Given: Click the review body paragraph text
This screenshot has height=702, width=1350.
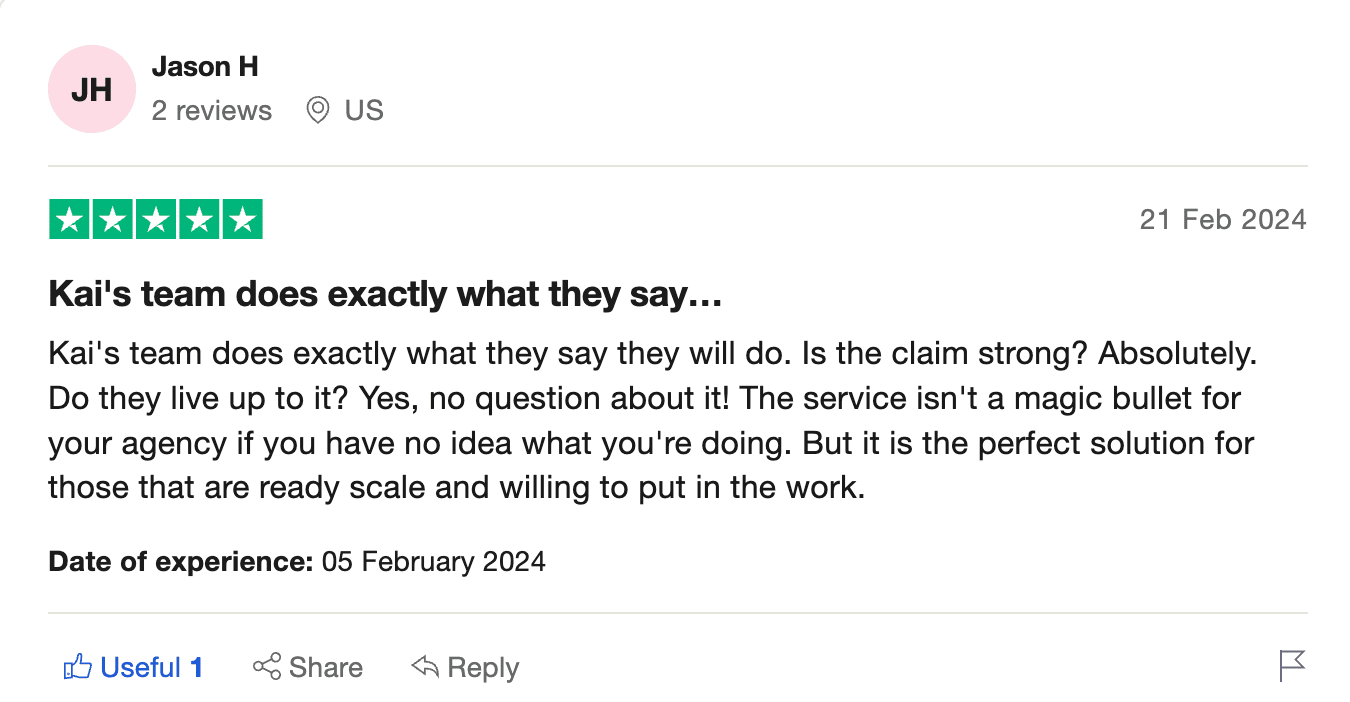Looking at the screenshot, I should tap(650, 420).
